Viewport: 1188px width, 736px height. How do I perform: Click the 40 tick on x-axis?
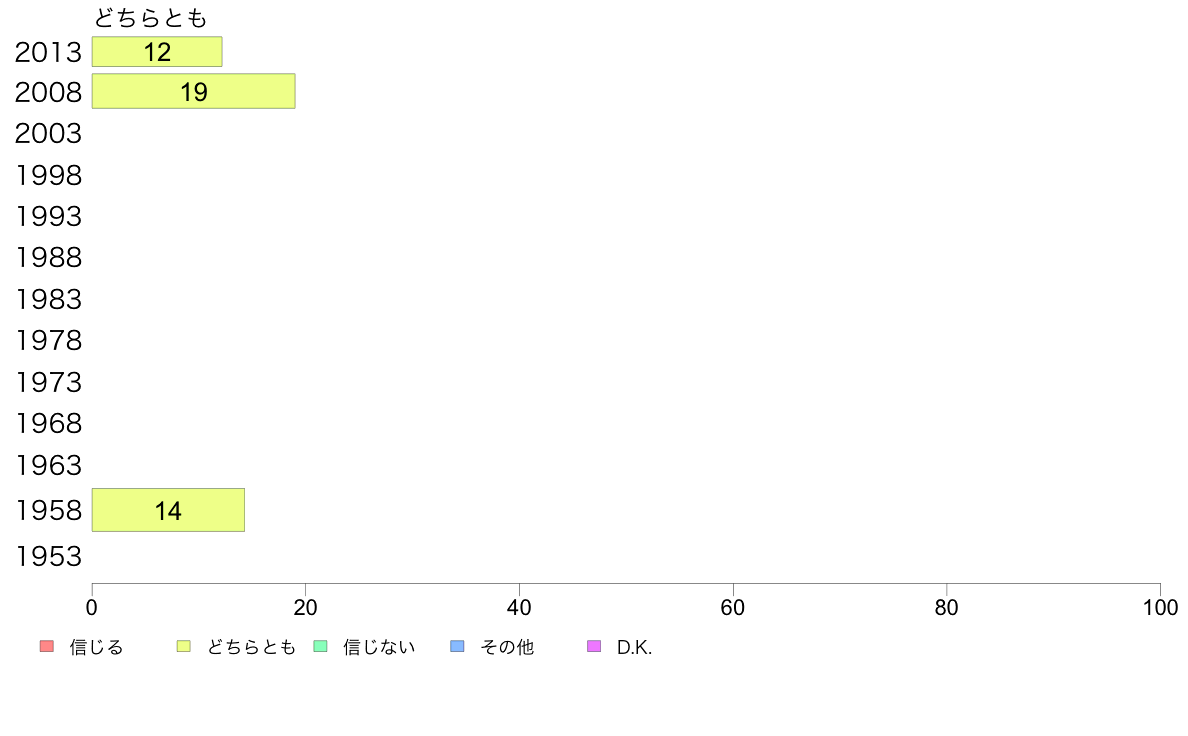point(519,607)
